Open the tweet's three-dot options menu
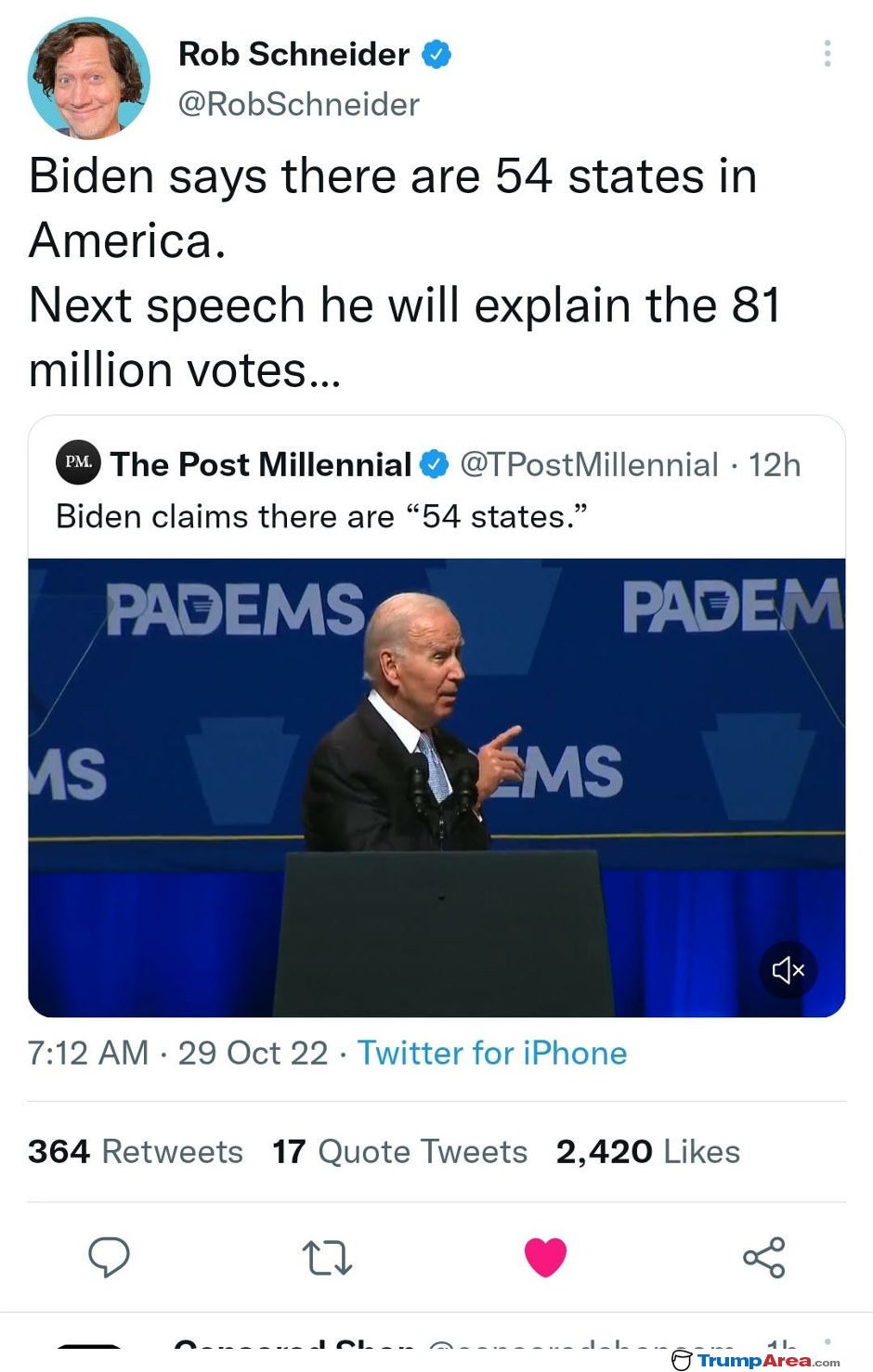The image size is (873, 1372). [x=827, y=54]
